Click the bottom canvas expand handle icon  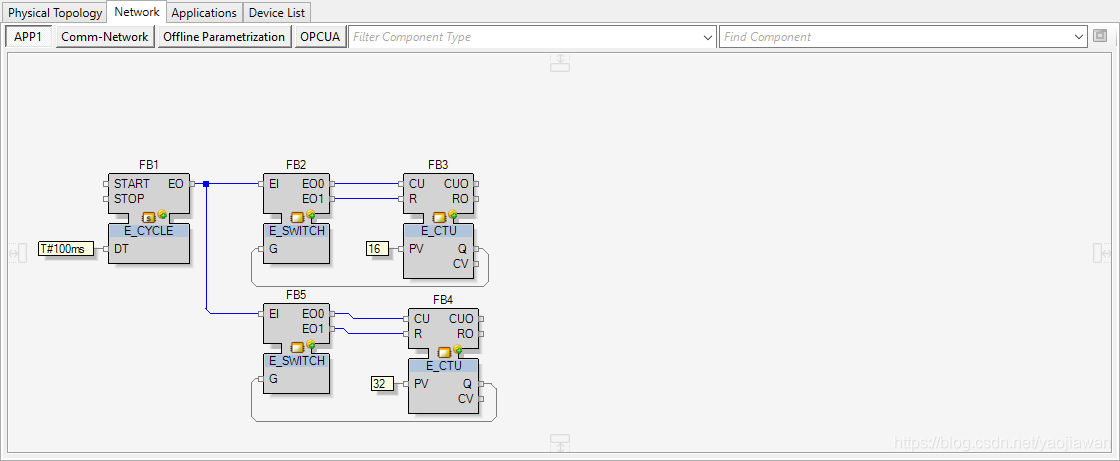click(560, 442)
